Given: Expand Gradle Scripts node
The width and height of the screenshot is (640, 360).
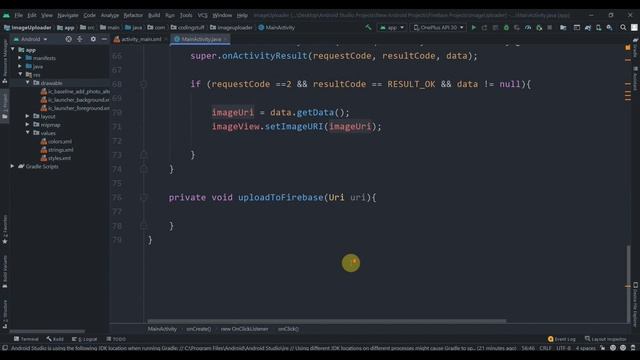Looking at the screenshot, I should coord(12,166).
